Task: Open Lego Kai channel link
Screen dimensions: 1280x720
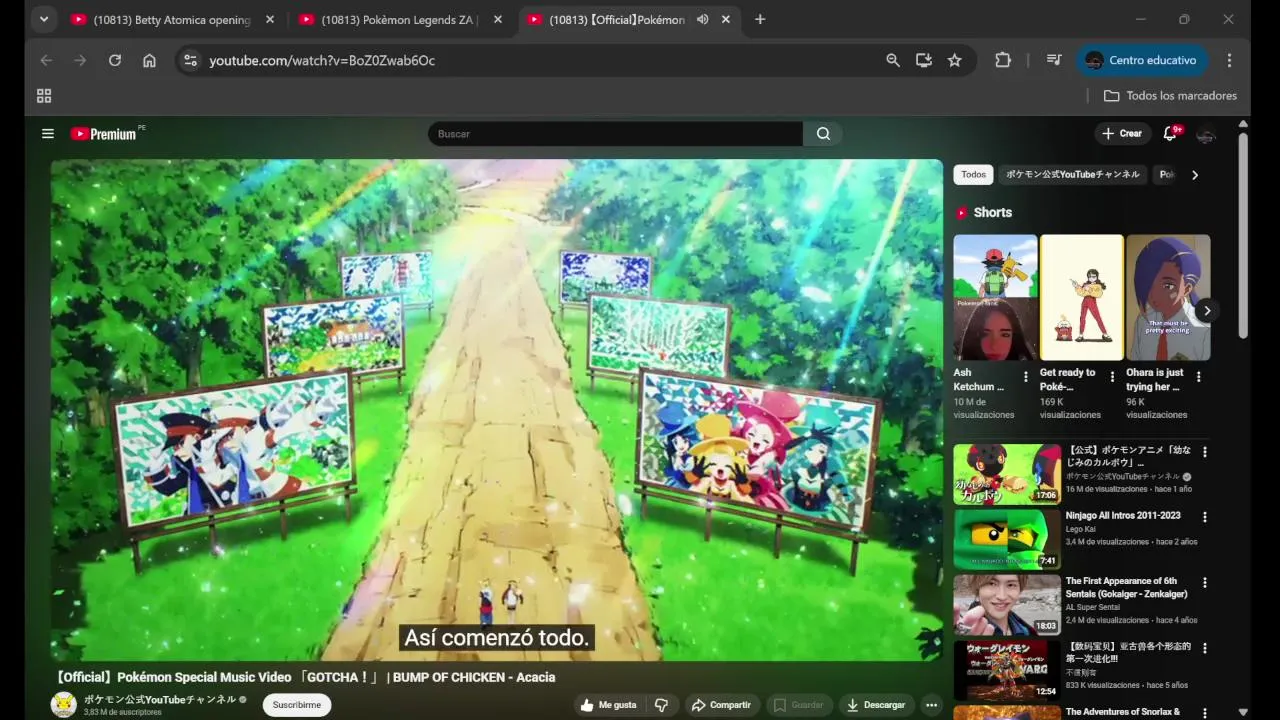Action: pos(1082,529)
